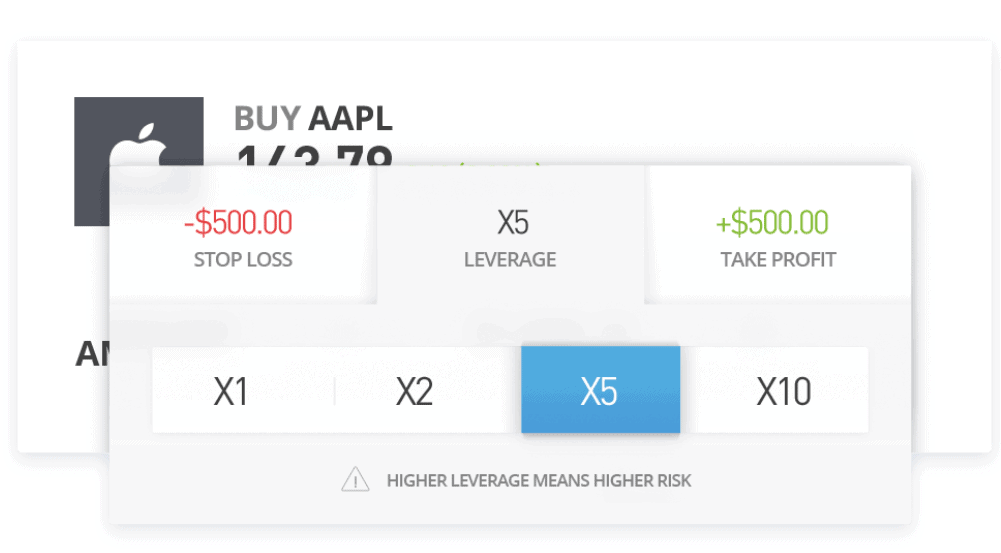This screenshot has height=553, width=1001.
Task: Click the BUY word in the heading
Action: coord(267,119)
